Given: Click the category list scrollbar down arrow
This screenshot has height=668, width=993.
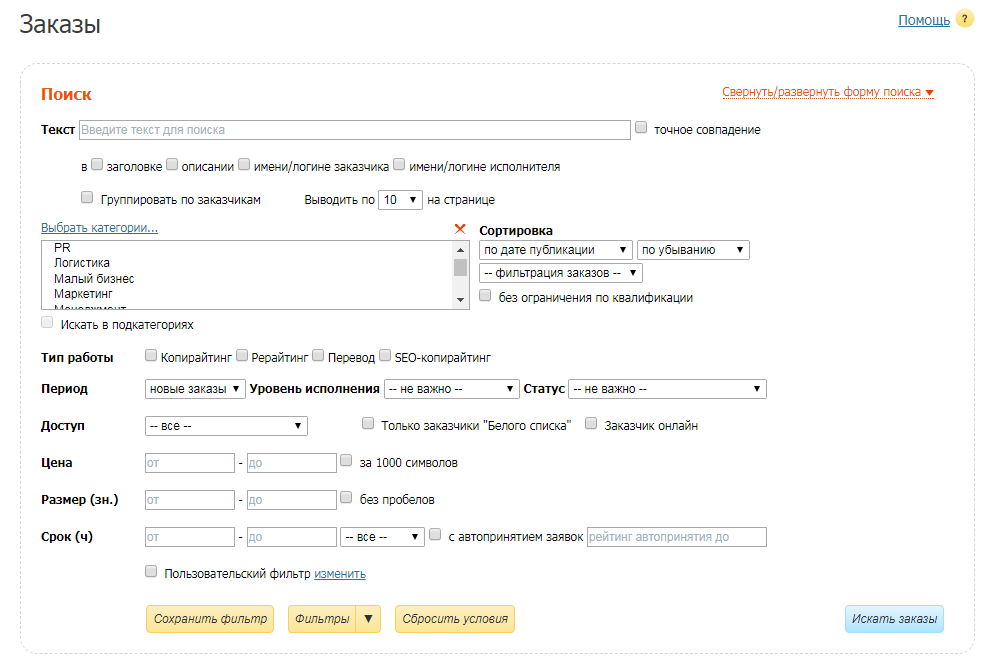Looking at the screenshot, I should 460,300.
